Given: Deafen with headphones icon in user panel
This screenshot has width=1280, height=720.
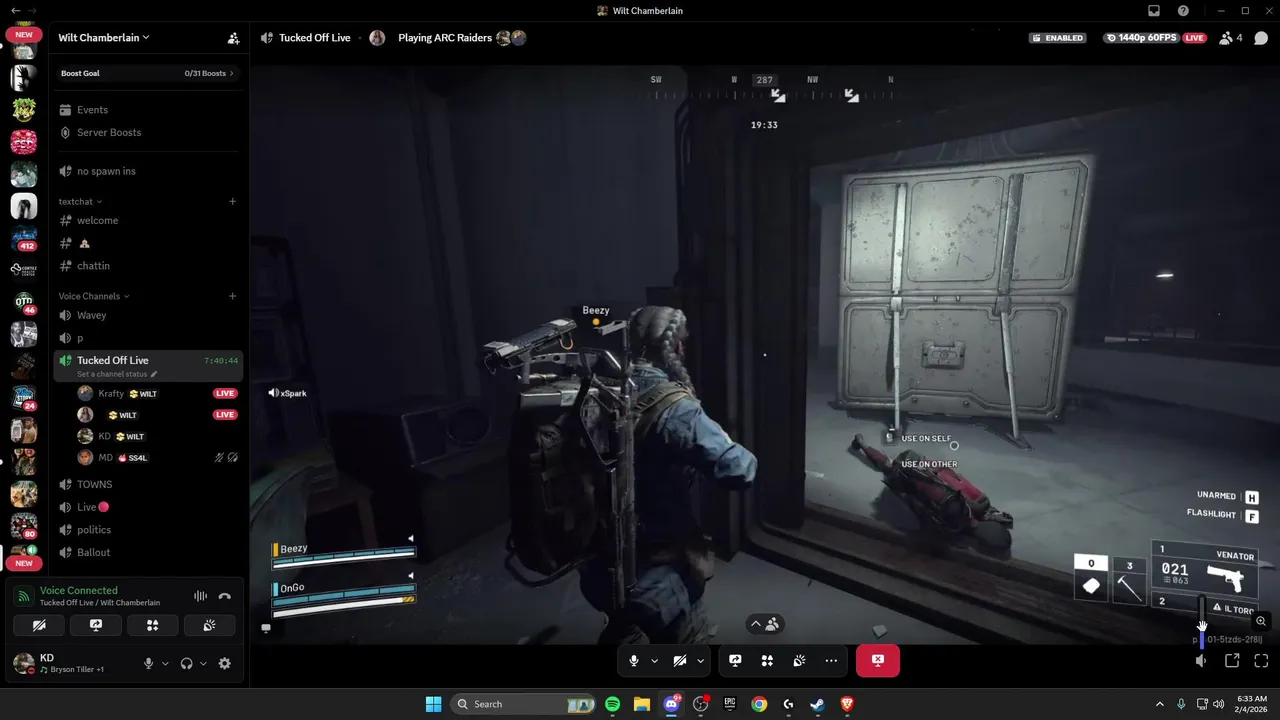Looking at the screenshot, I should point(186,663).
